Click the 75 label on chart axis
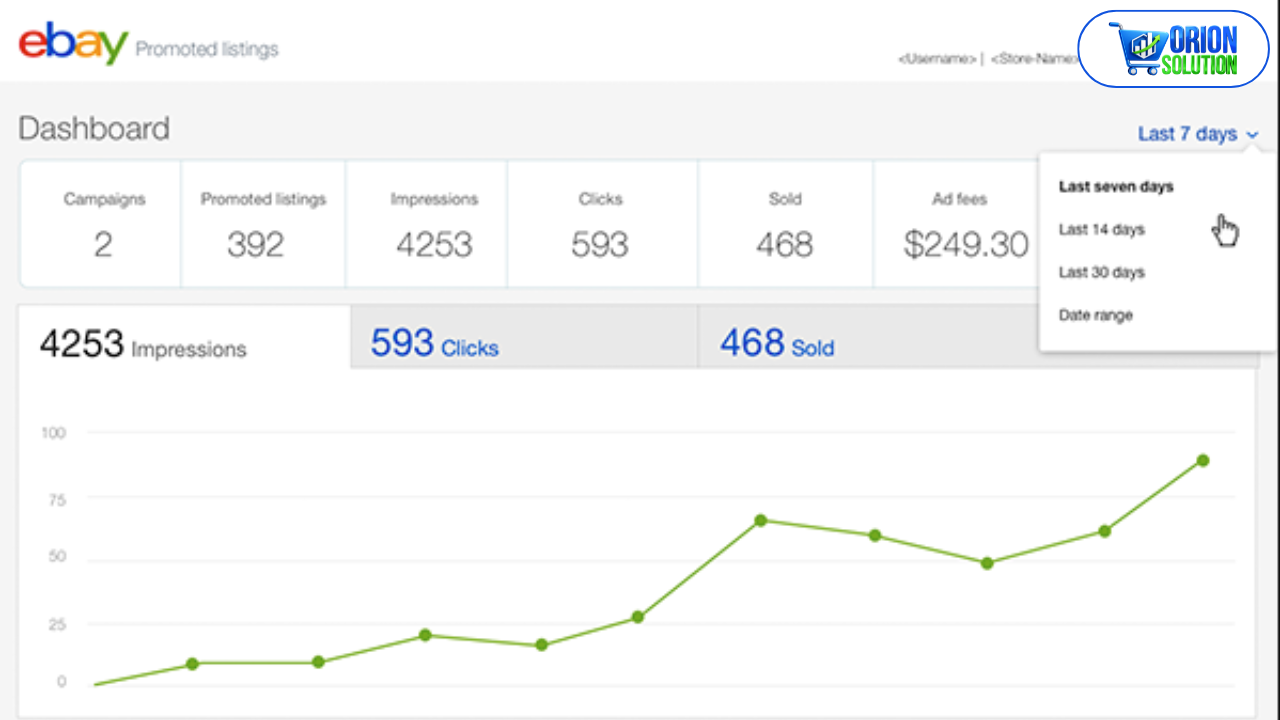 (57, 500)
